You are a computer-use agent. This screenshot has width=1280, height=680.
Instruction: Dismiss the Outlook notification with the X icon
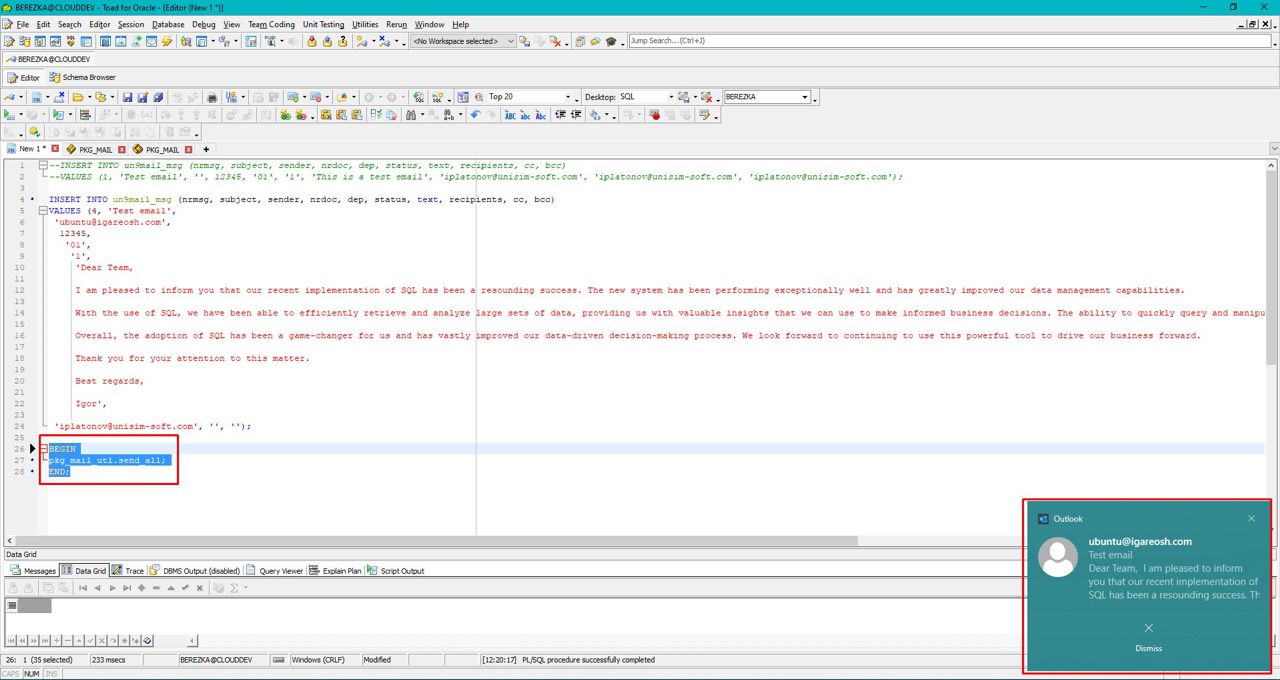pos(1251,518)
